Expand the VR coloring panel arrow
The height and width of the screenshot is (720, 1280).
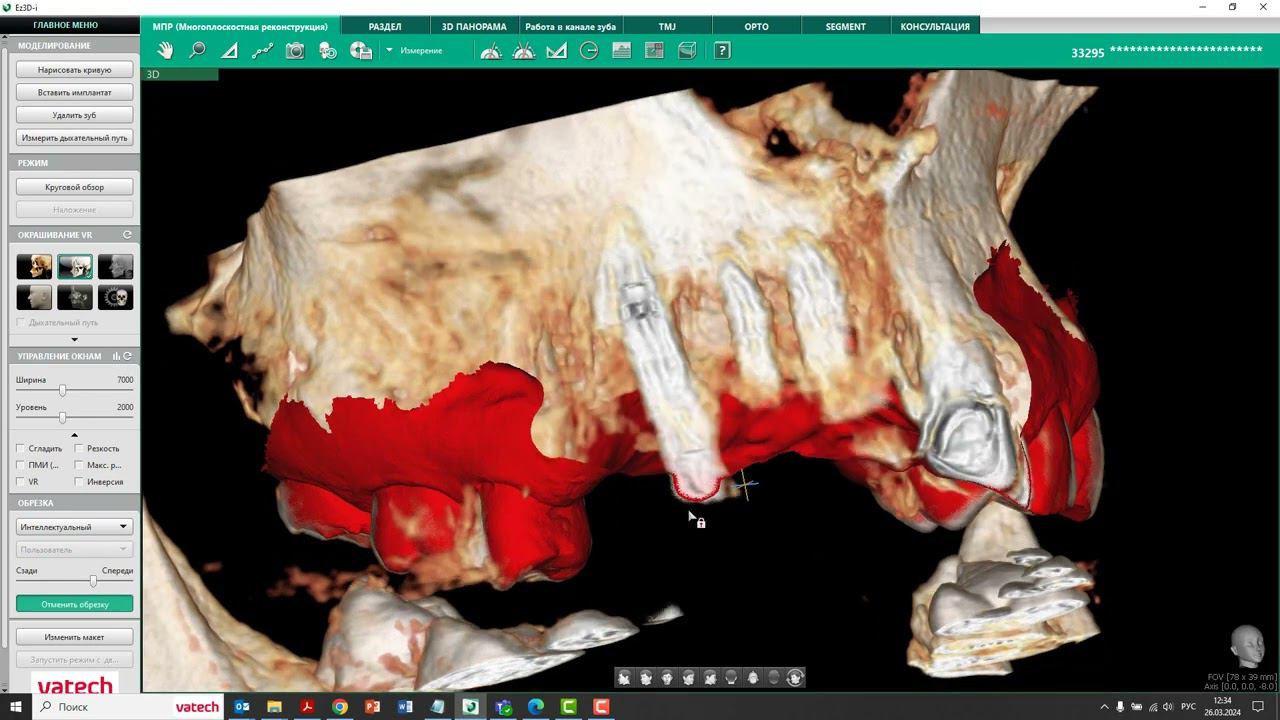(x=74, y=340)
